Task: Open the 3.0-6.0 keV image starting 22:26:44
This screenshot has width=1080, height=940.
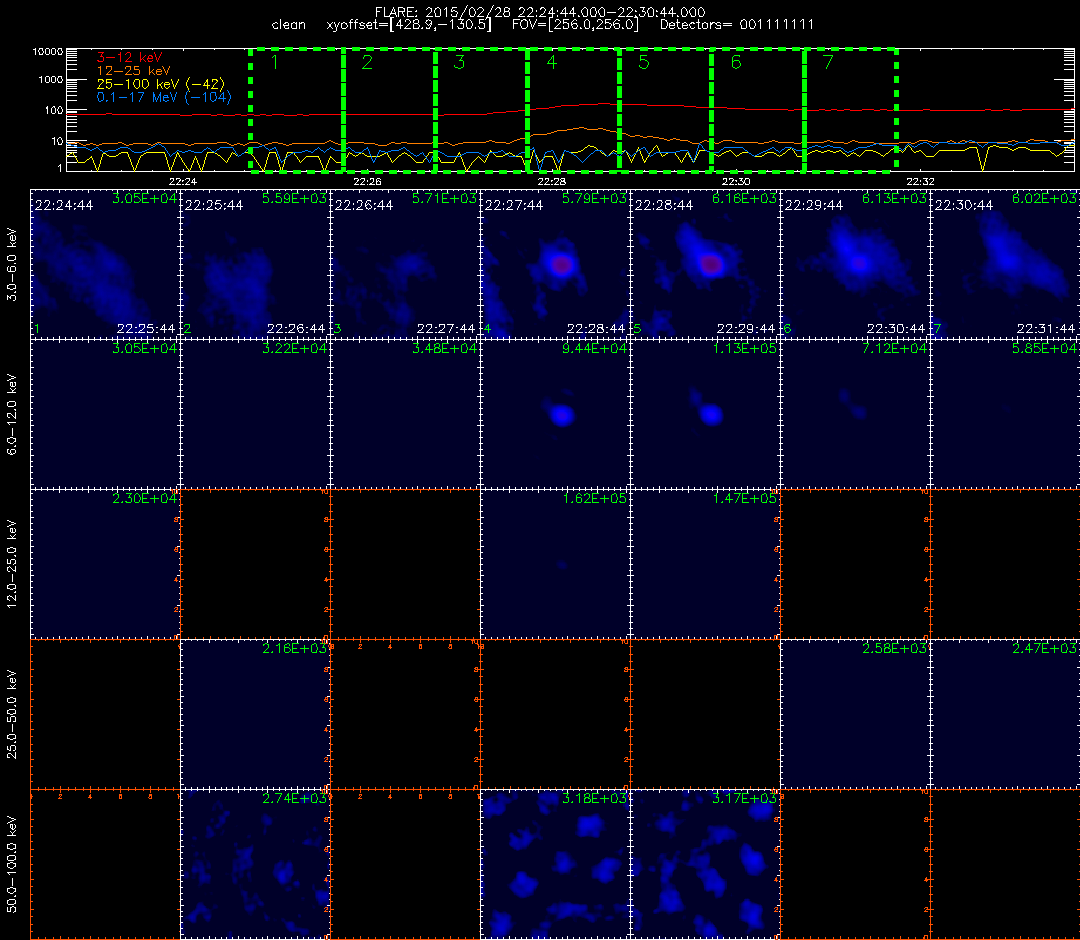Action: click(x=405, y=264)
